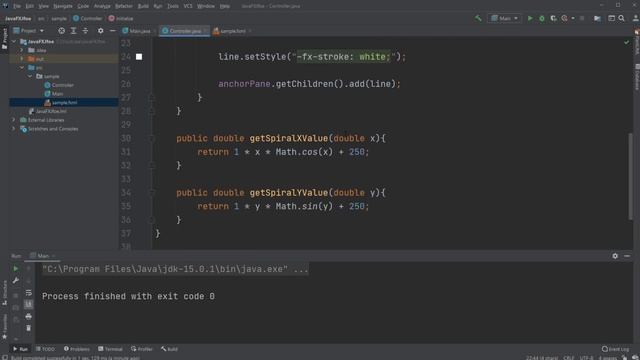Fold getSpiralXValue method at line 30 gutter

pyautogui.click(x=151, y=138)
